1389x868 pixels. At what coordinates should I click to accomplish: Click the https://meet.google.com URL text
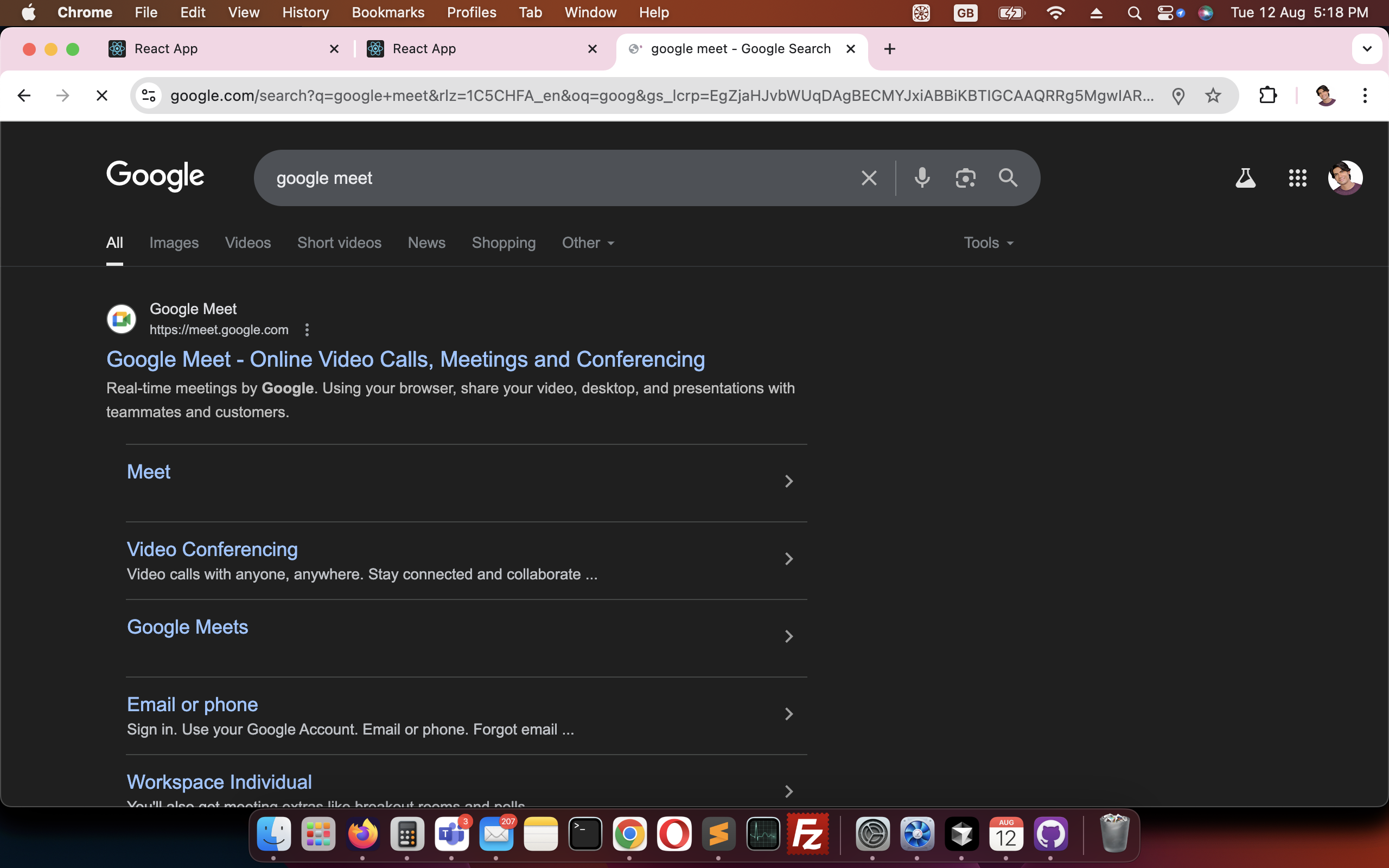(219, 330)
